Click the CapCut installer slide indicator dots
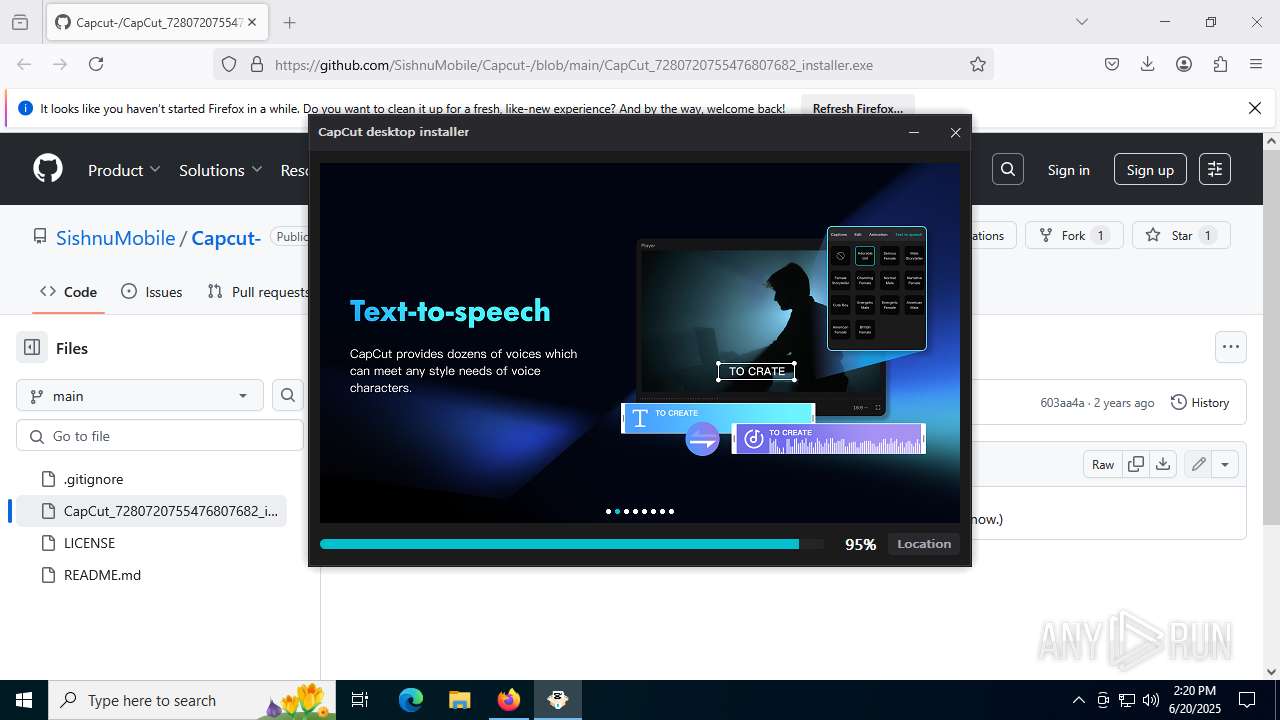This screenshot has height=720, width=1280. 640,511
